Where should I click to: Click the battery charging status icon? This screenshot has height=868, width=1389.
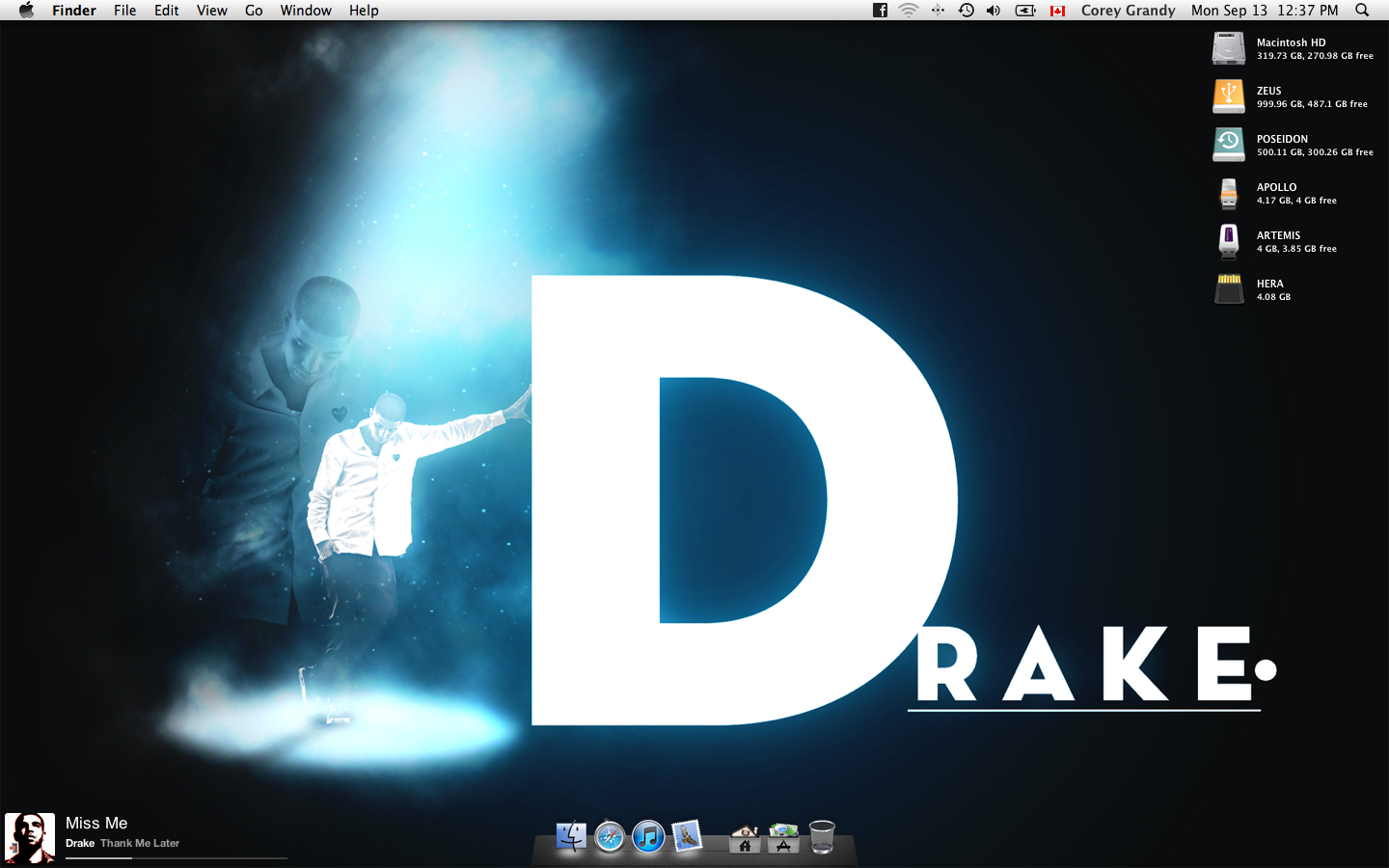[x=1025, y=11]
